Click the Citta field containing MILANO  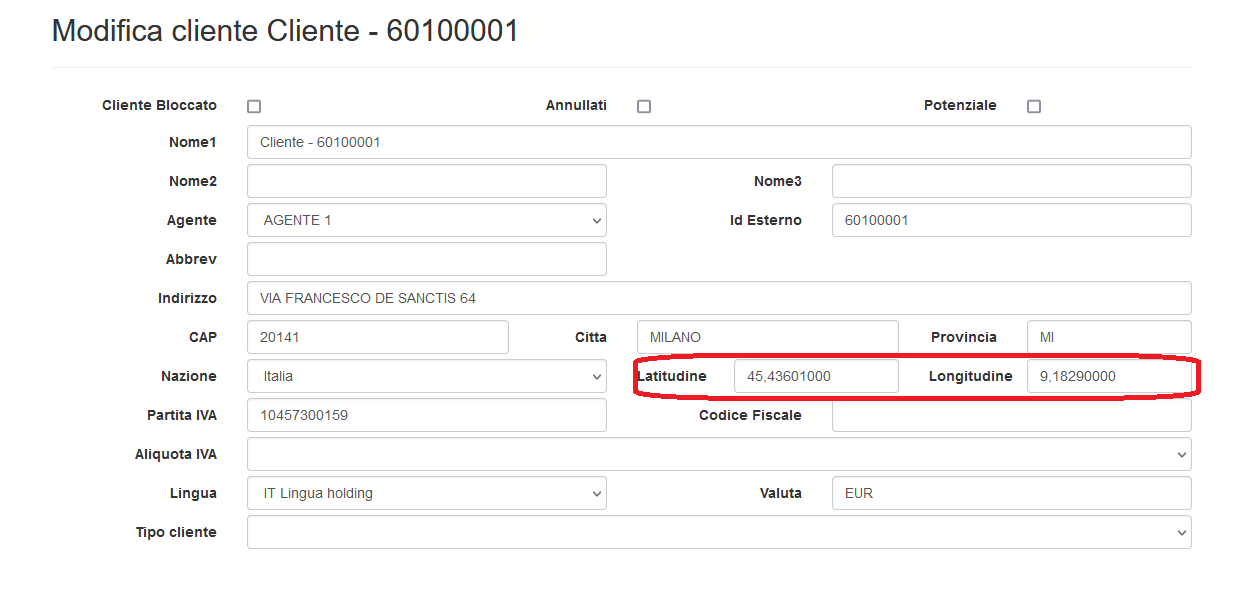coord(767,337)
